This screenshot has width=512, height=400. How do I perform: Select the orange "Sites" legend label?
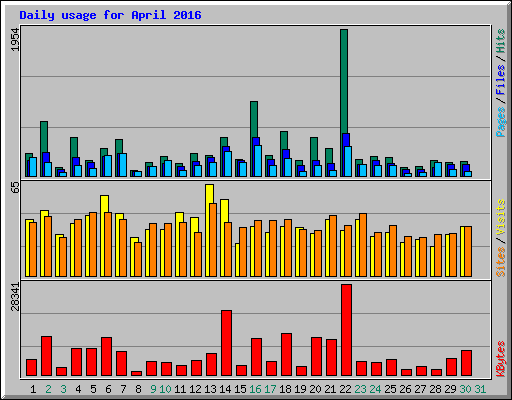(500, 262)
